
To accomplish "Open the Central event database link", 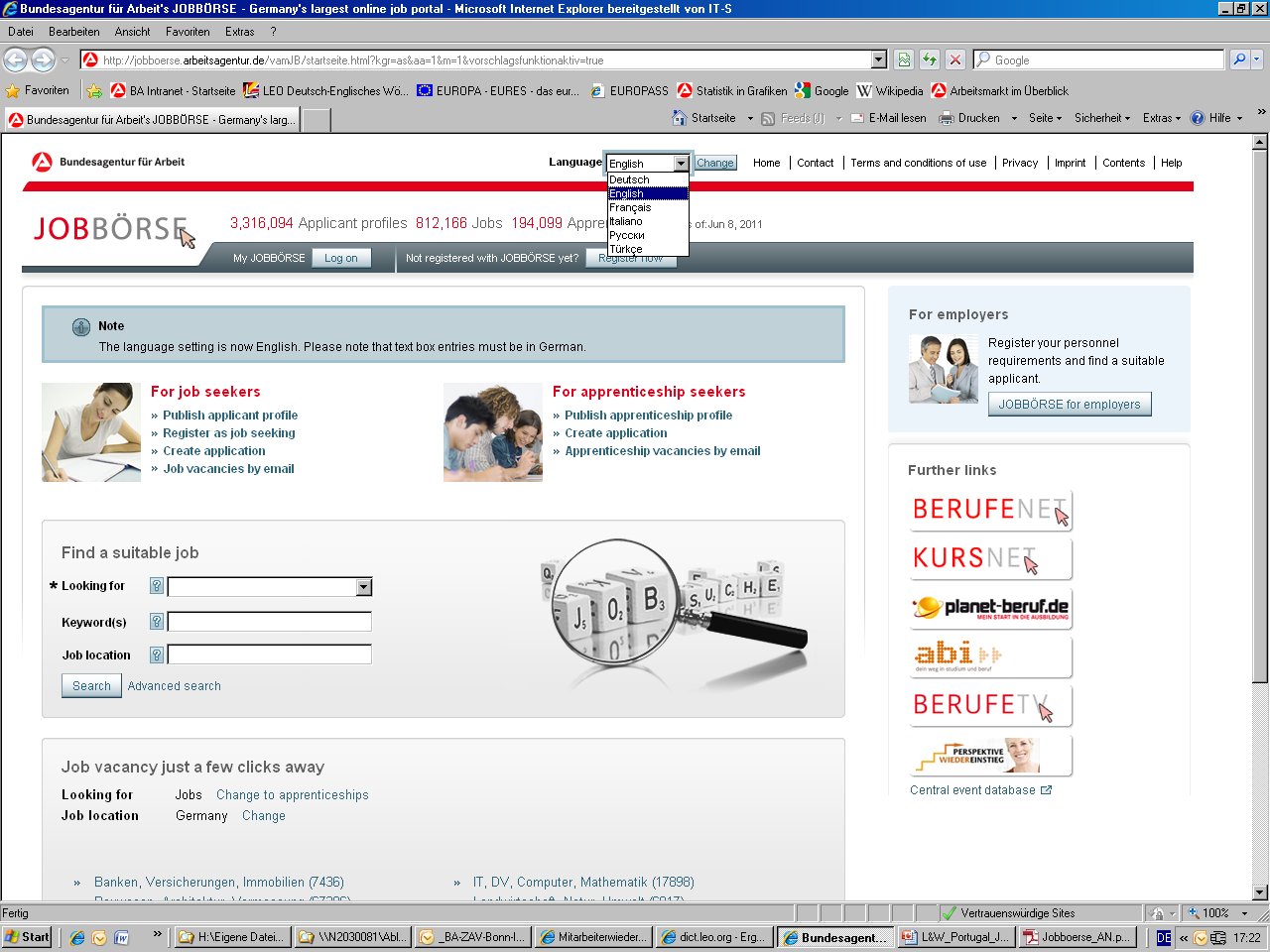I will (980, 790).
